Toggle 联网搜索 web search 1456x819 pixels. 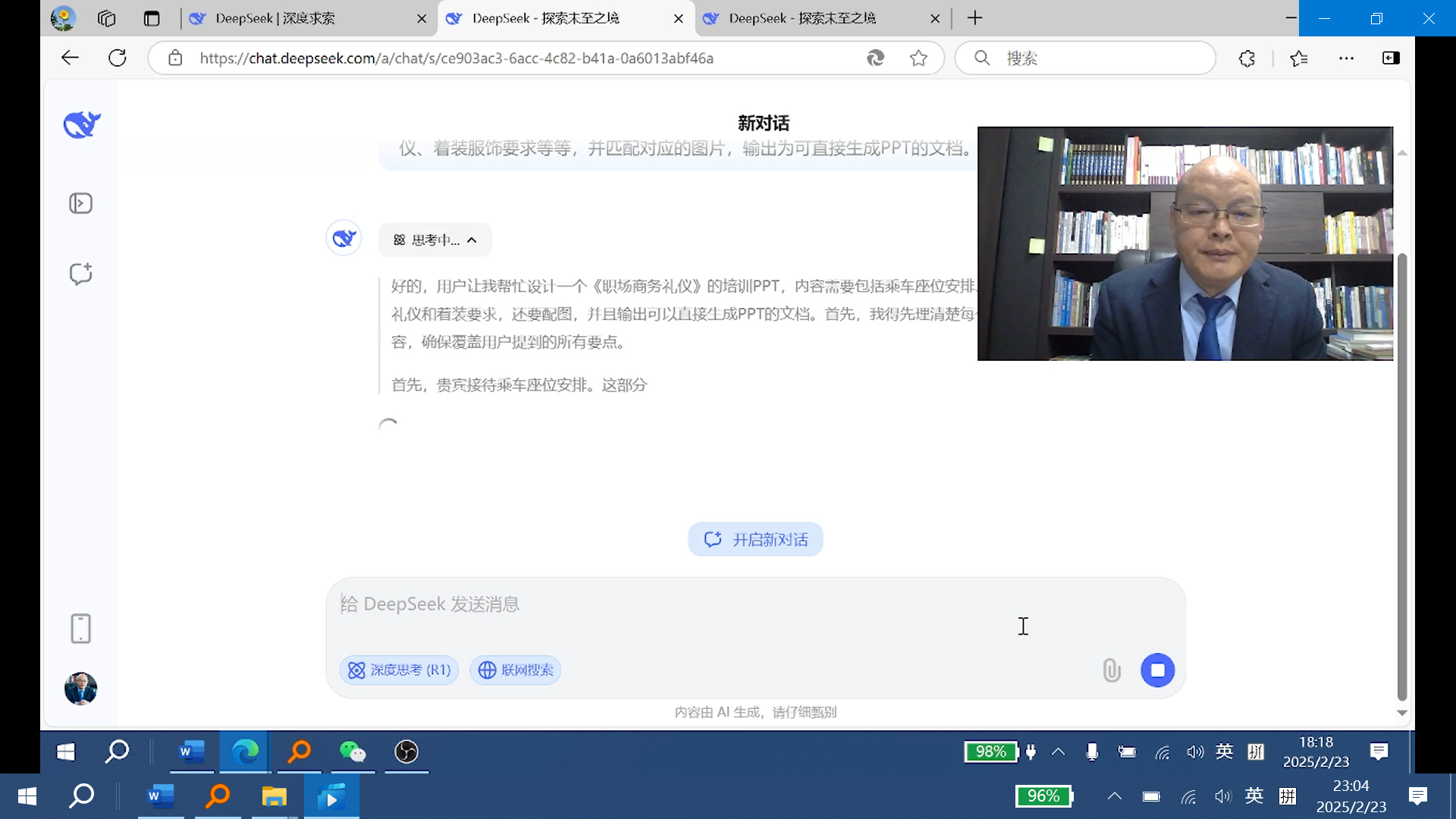click(x=516, y=670)
